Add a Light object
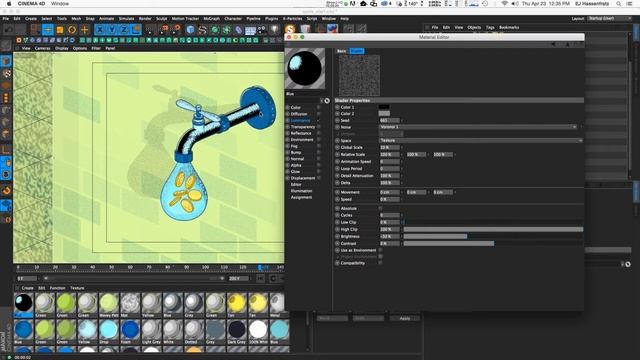This screenshot has width=640, height=360. [275, 29]
